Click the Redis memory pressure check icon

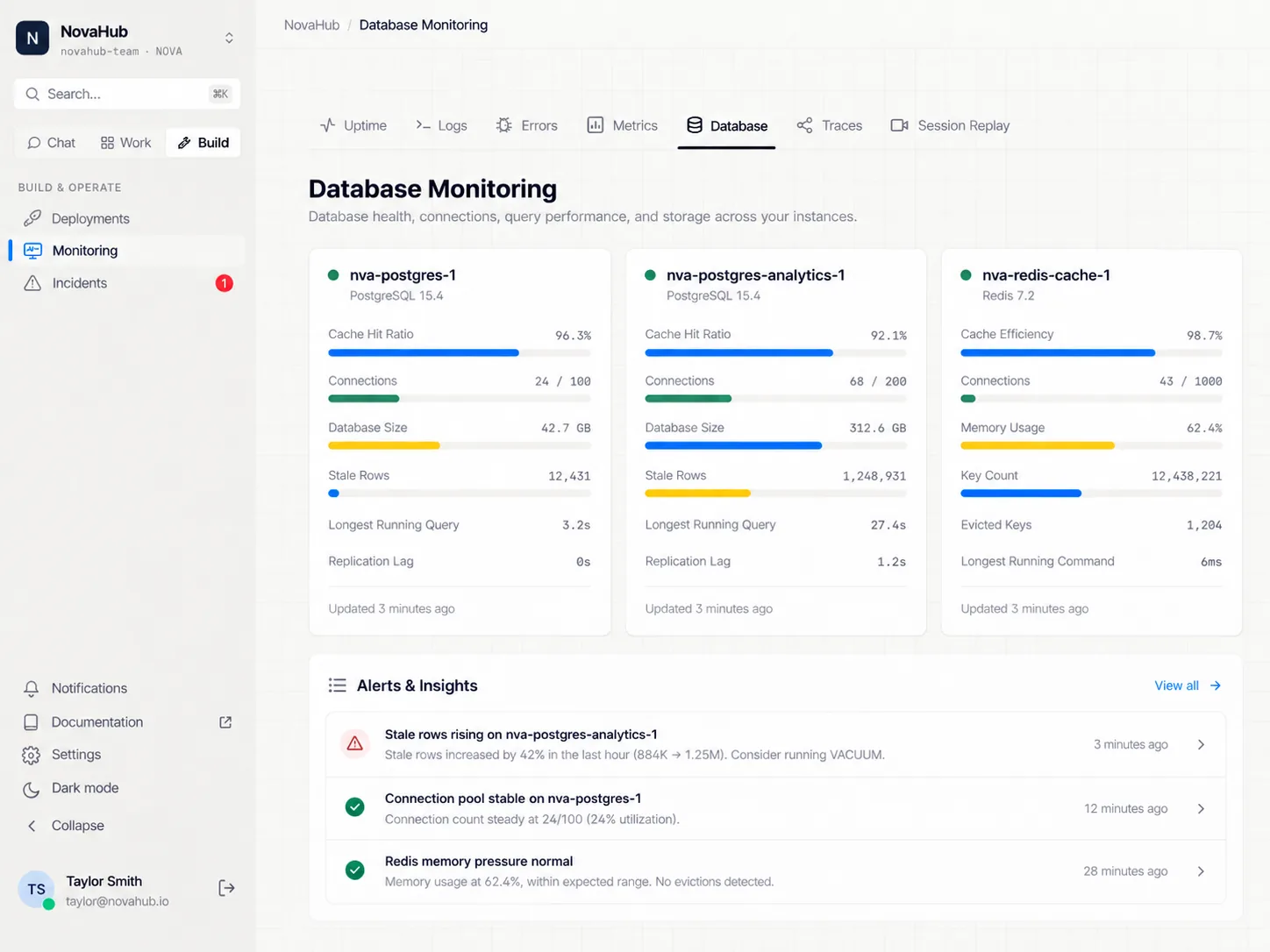point(355,870)
